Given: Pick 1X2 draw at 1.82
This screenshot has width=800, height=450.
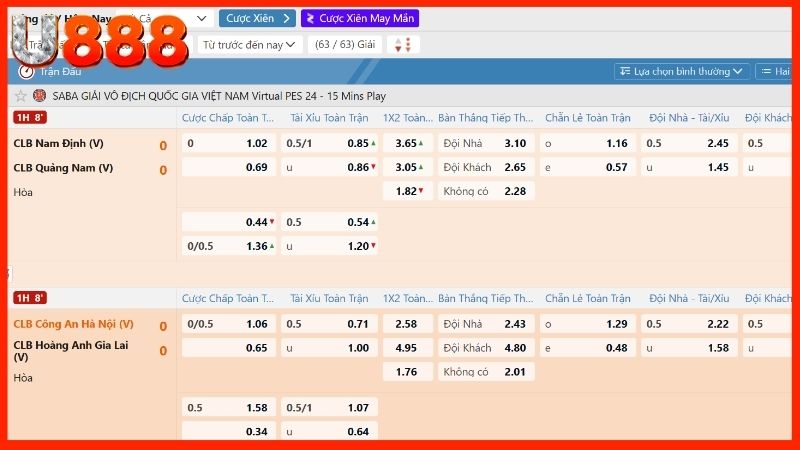Looking at the screenshot, I should pos(408,191).
